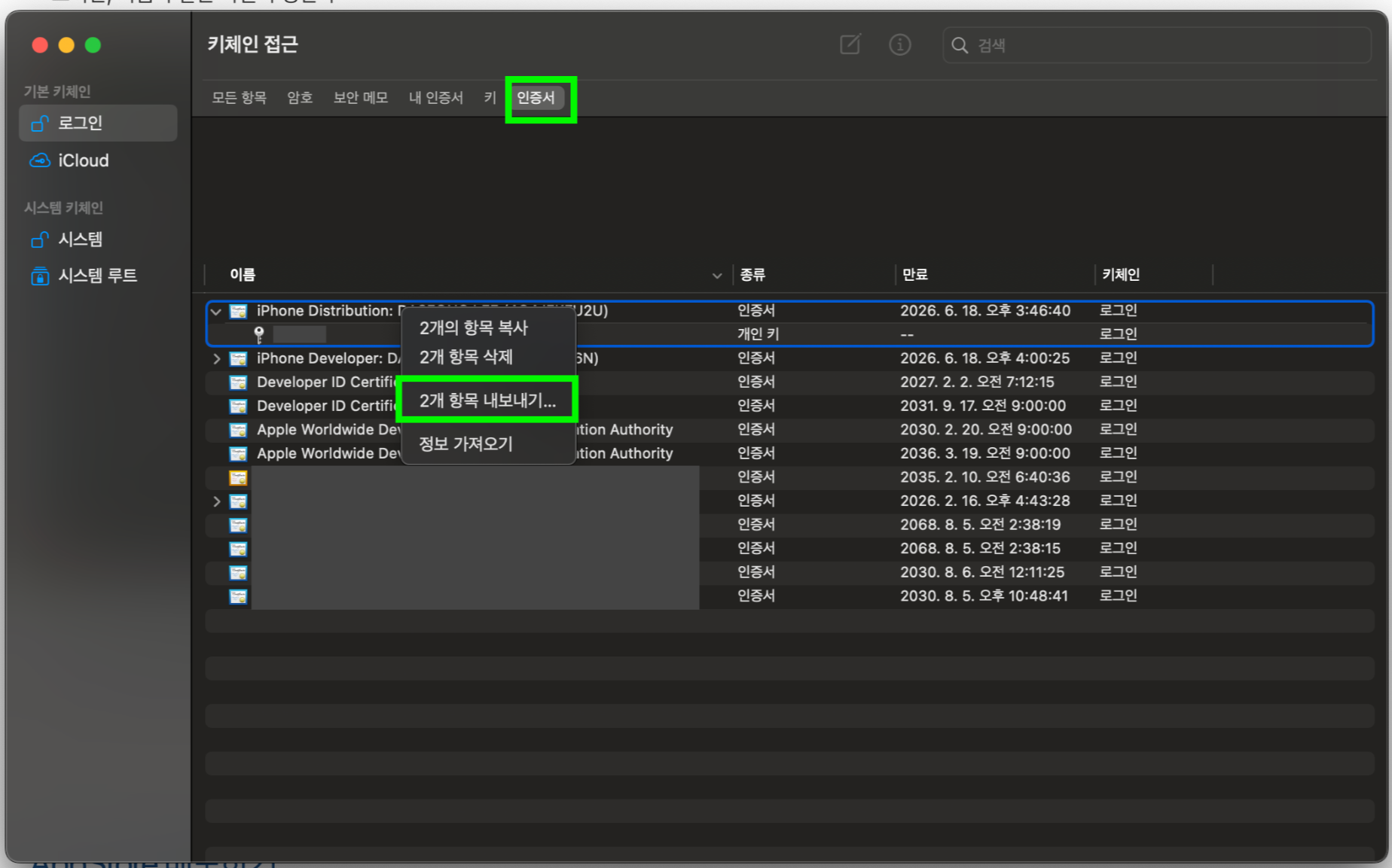Select expiry 2027. 2. 2. 오전 7:12:15
This screenshot has width=1392, height=868.
tap(977, 382)
